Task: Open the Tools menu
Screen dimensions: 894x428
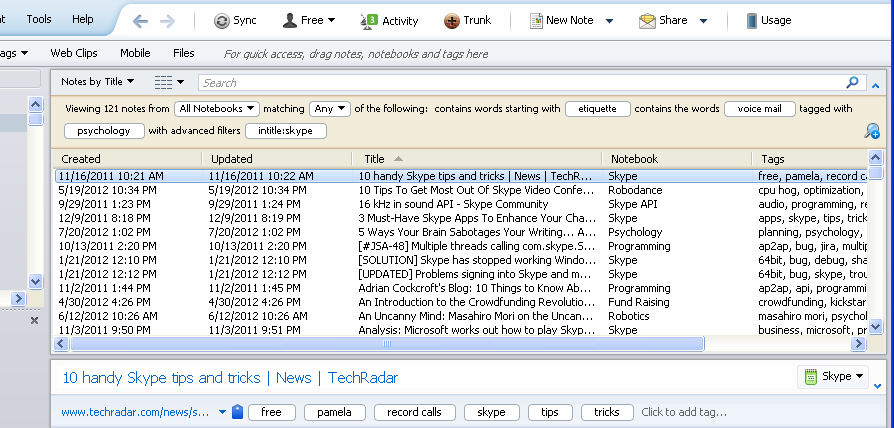Action: [39, 19]
